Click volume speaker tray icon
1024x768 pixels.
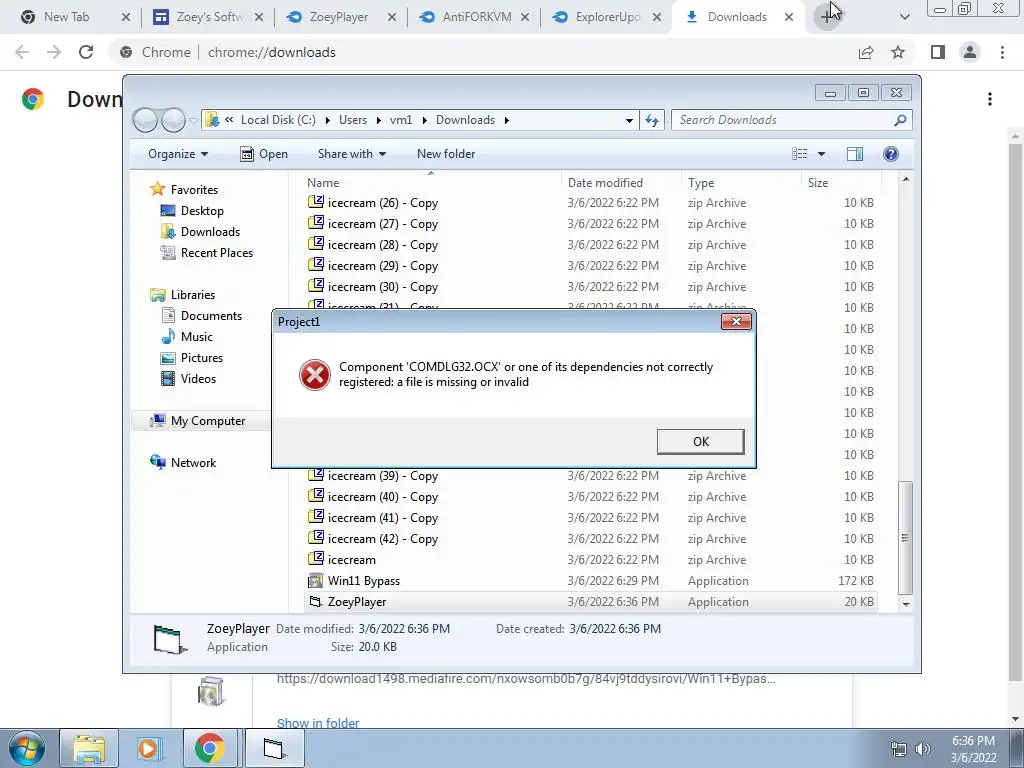tap(923, 749)
